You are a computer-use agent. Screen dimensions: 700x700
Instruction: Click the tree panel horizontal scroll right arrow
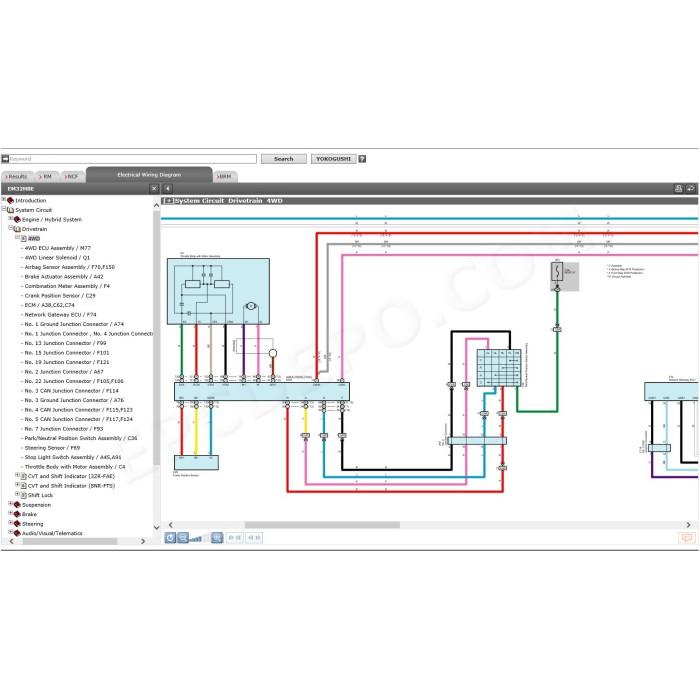tap(143, 542)
